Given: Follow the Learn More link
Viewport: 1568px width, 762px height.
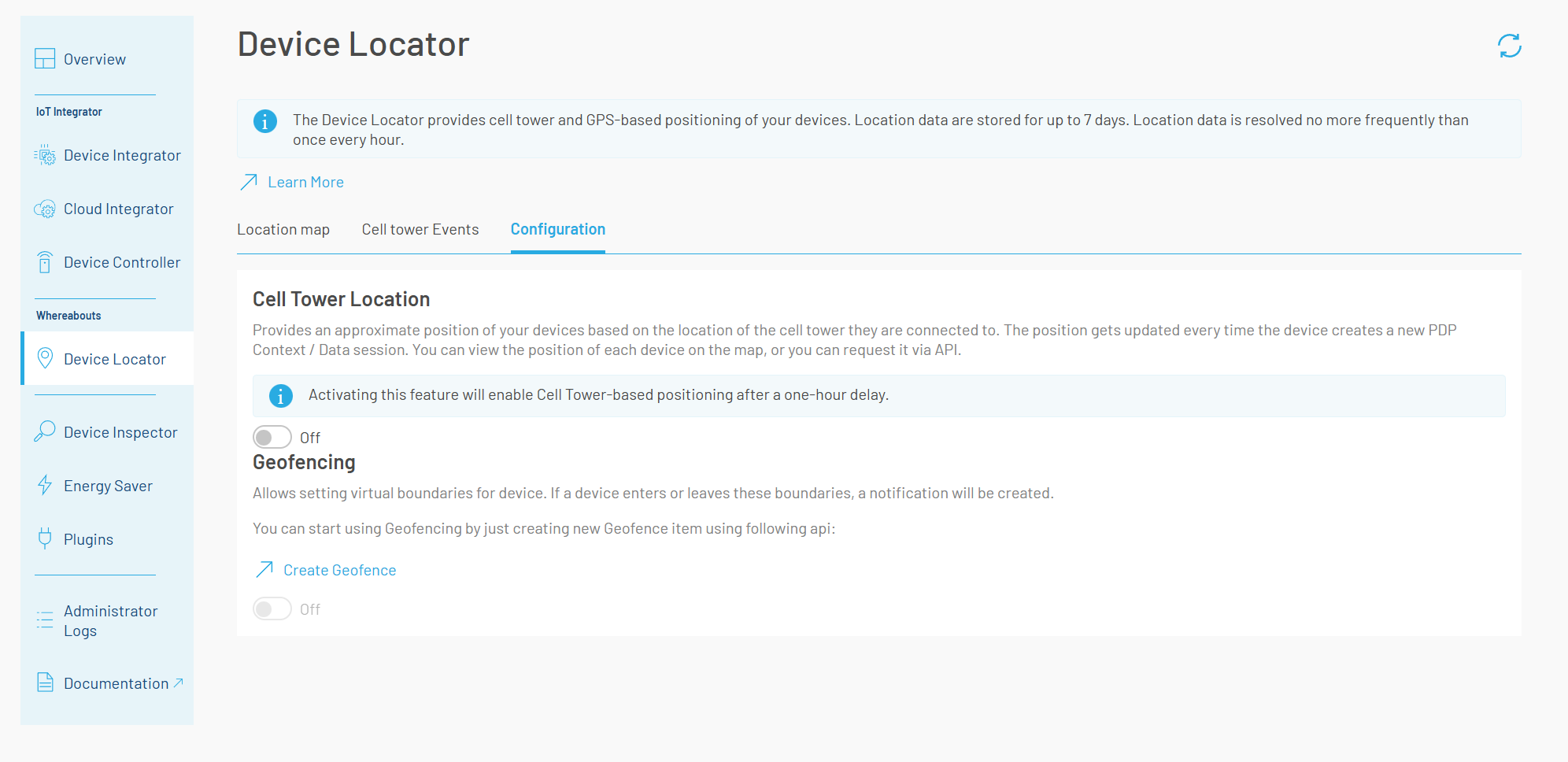Looking at the screenshot, I should pyautogui.click(x=305, y=183).
